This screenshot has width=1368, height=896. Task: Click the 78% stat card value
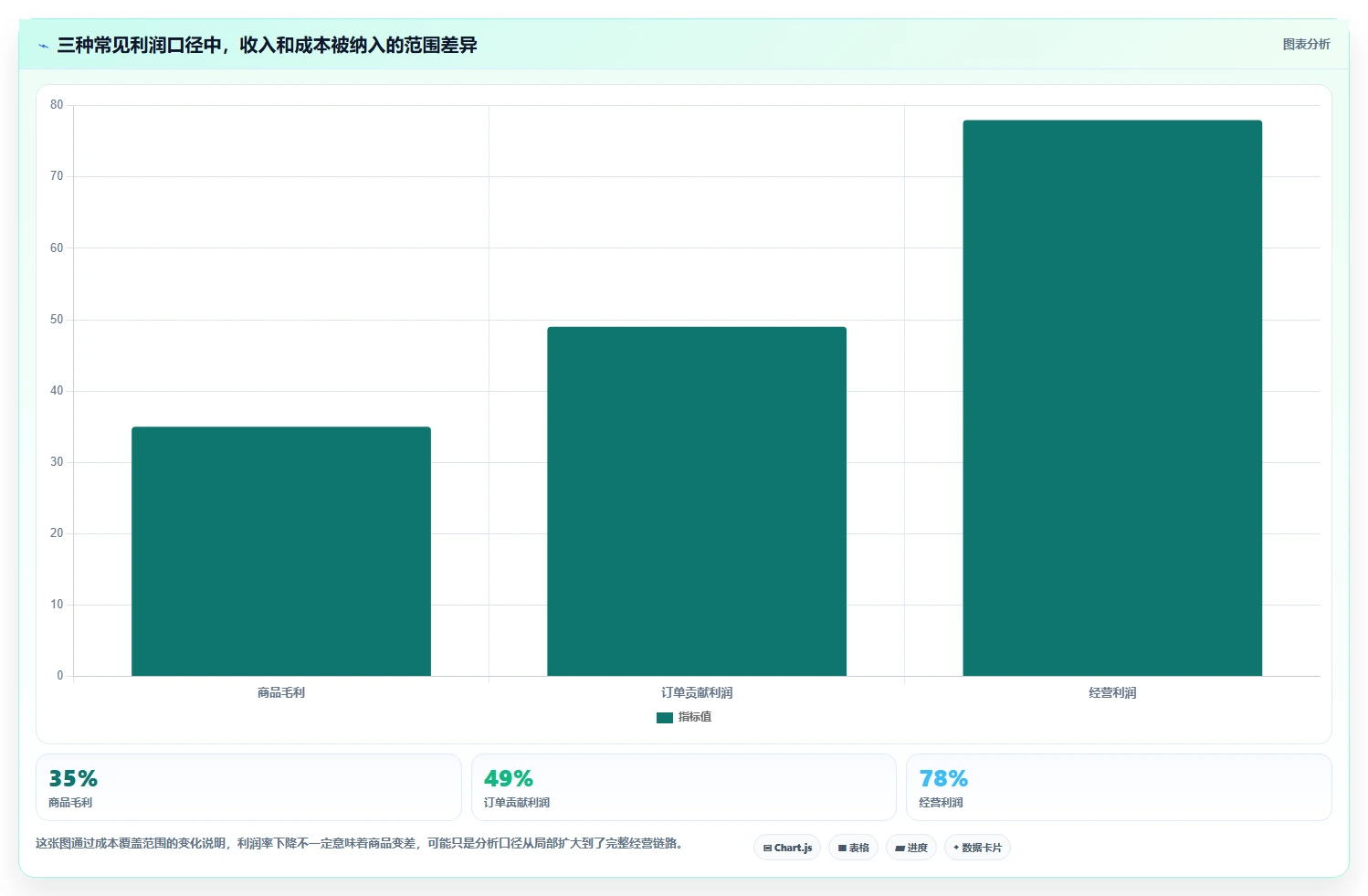coord(943,778)
